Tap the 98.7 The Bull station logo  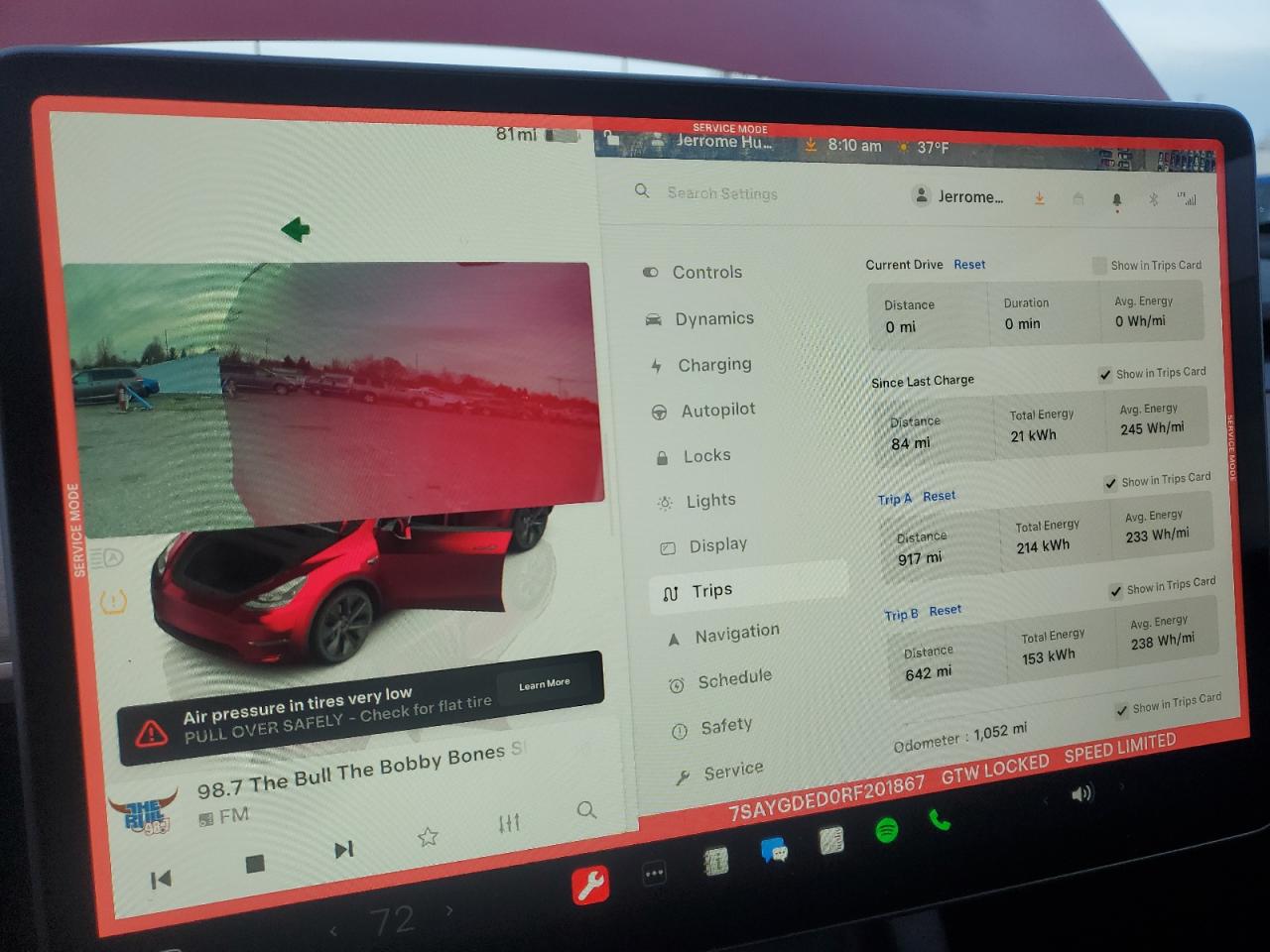(142, 811)
